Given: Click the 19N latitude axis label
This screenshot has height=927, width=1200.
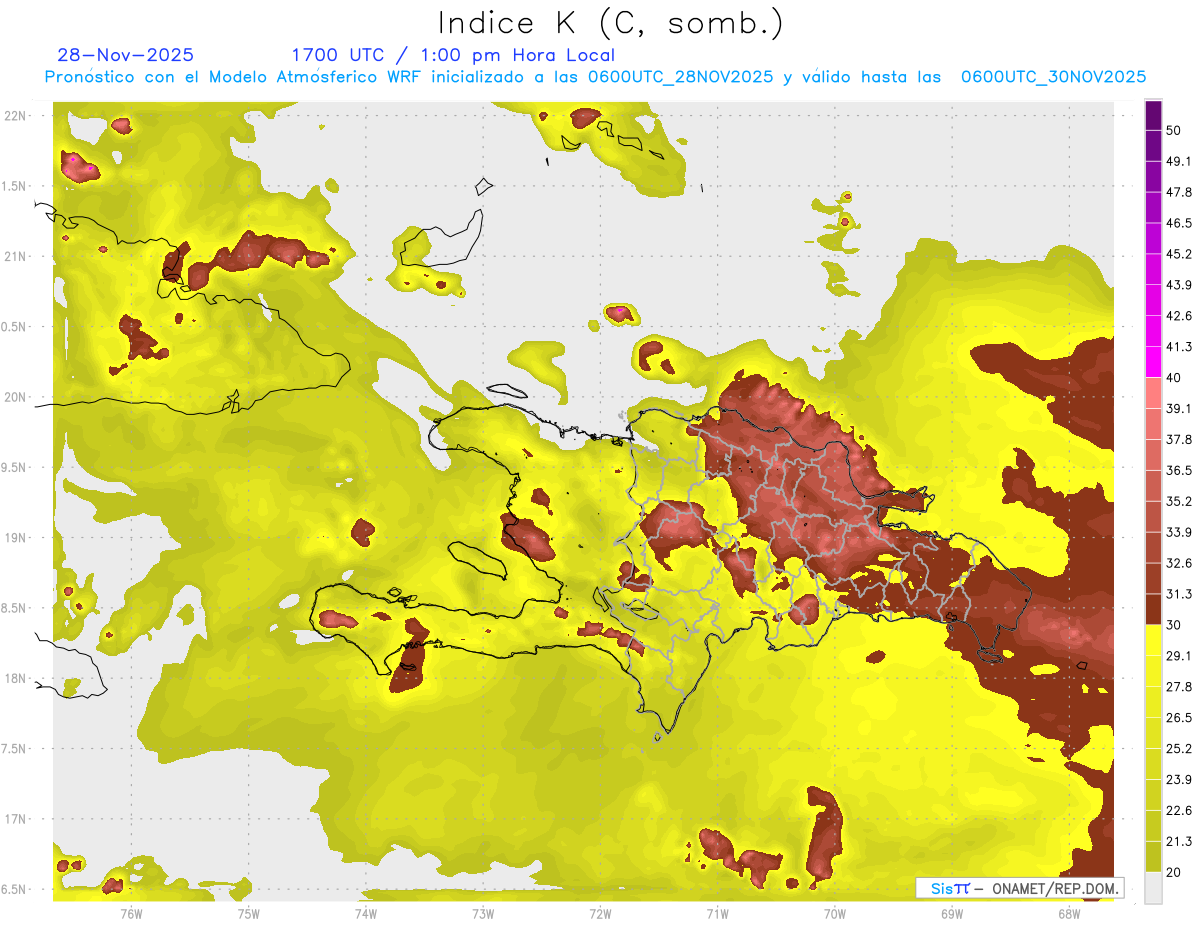Looking at the screenshot, I should pyautogui.click(x=17, y=537).
